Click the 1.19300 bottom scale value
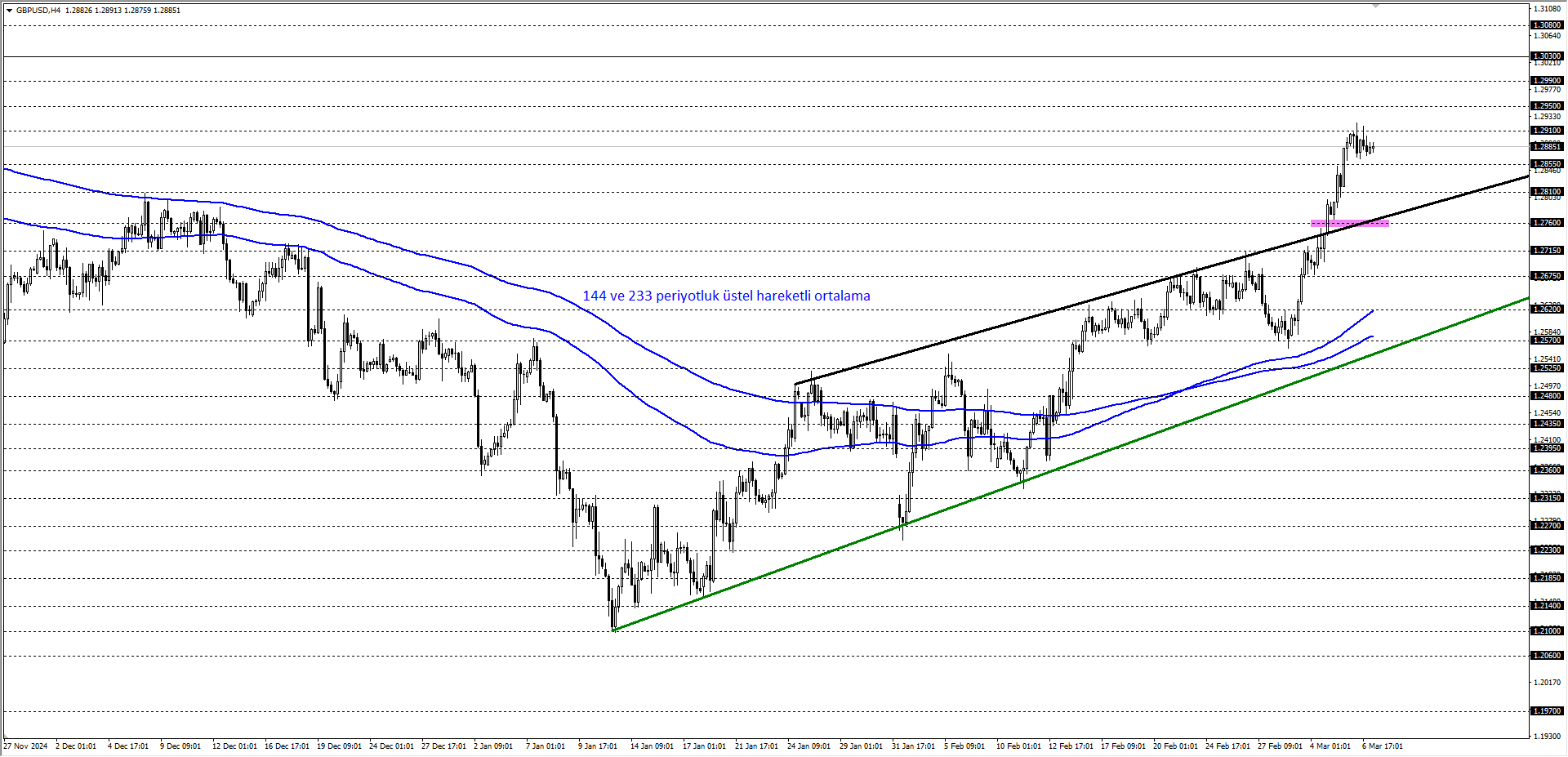Image resolution: width=1568 pixels, height=757 pixels. click(x=1547, y=737)
